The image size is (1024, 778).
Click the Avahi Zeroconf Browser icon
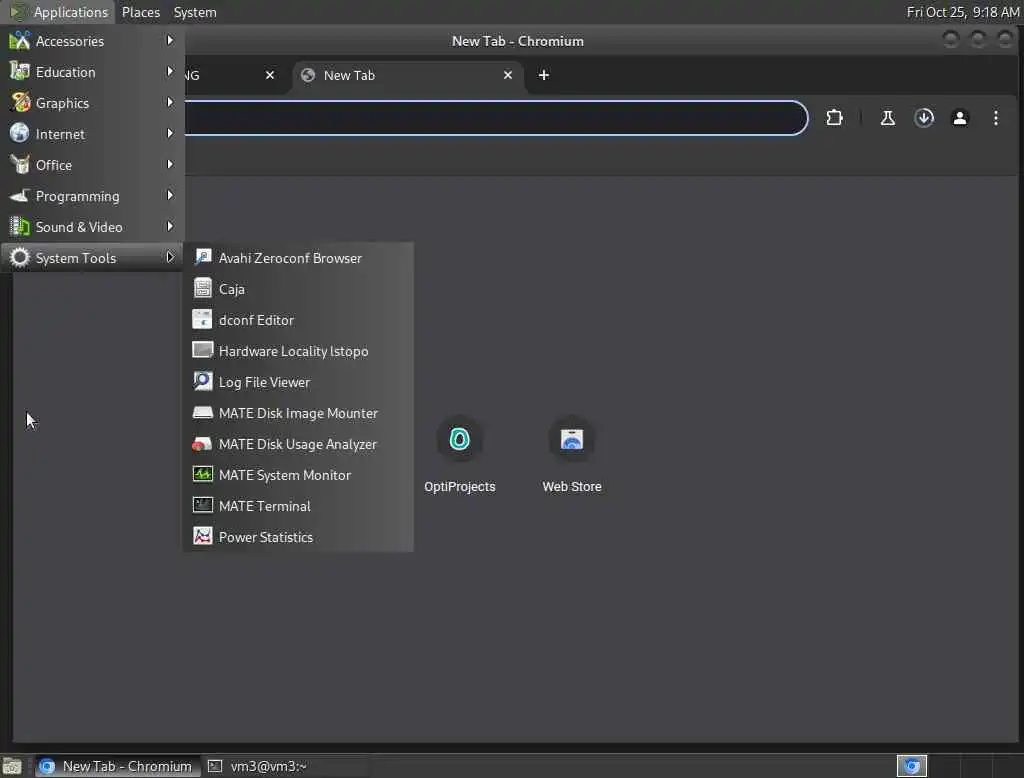202,257
